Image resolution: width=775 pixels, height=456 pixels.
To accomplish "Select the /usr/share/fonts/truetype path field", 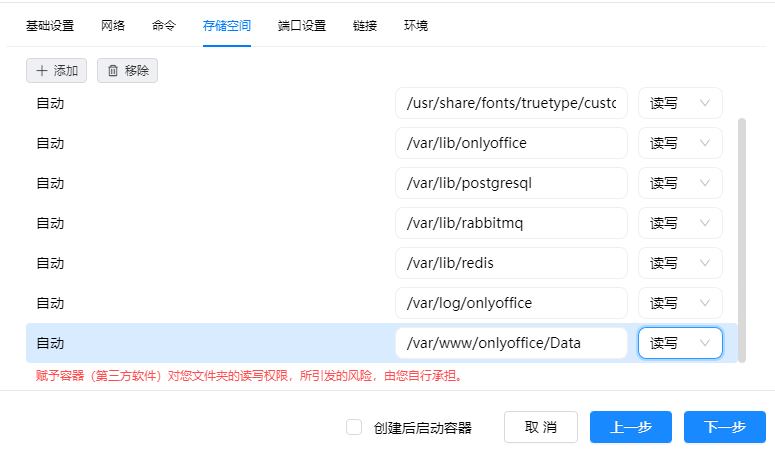I will point(511,103).
